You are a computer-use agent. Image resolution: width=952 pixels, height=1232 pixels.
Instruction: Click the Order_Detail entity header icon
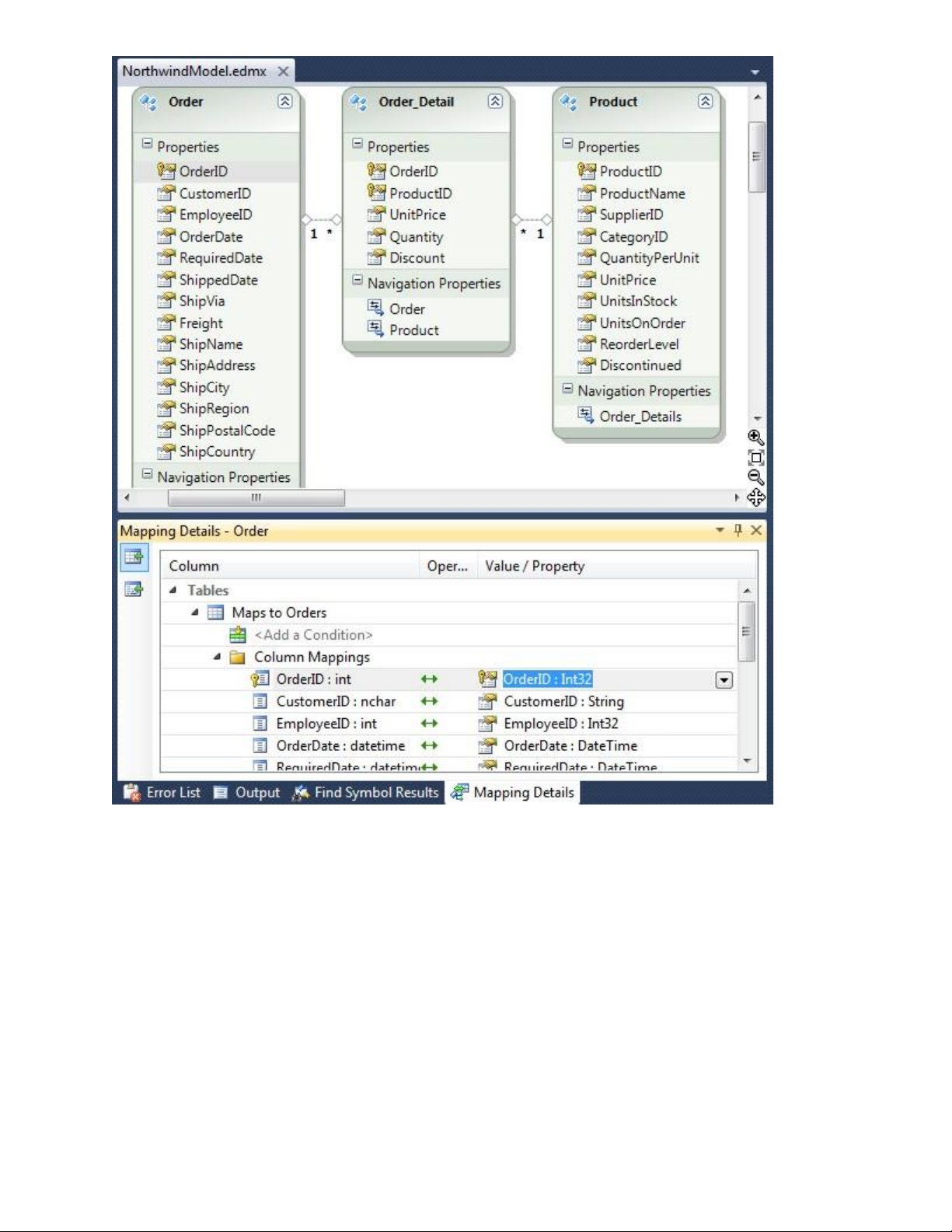(x=358, y=102)
